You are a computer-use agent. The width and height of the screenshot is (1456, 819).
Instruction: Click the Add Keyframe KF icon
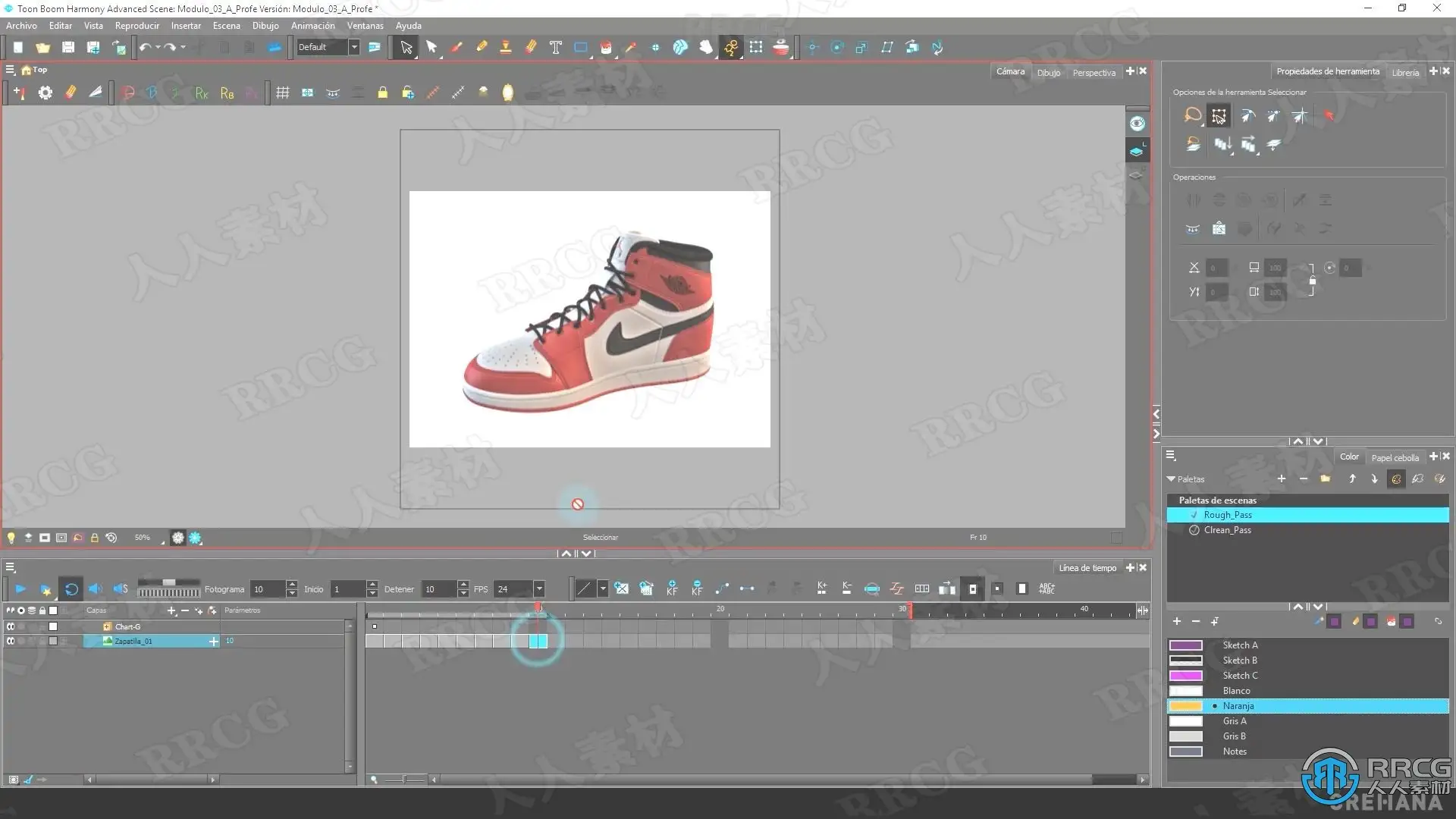(x=672, y=588)
